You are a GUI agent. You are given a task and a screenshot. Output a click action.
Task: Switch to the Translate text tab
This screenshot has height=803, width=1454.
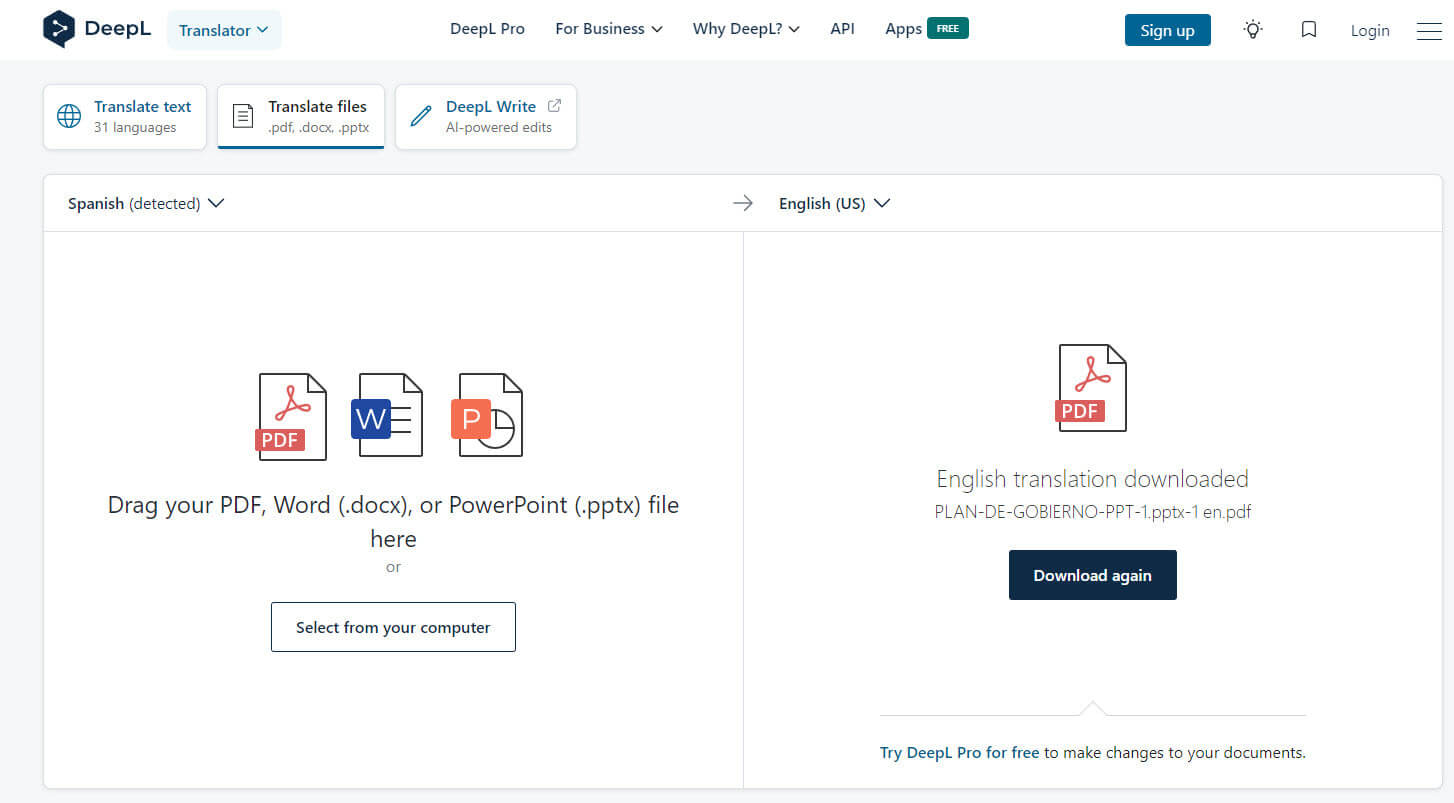click(125, 117)
